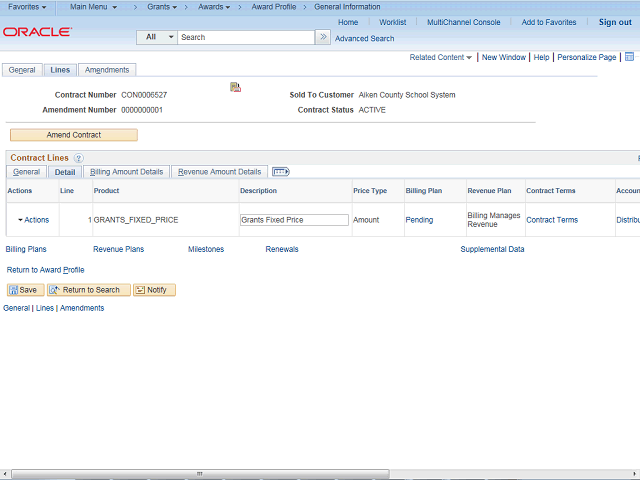The width and height of the screenshot is (640, 480).
Task: Open the Worklist link
Action: click(x=393, y=22)
